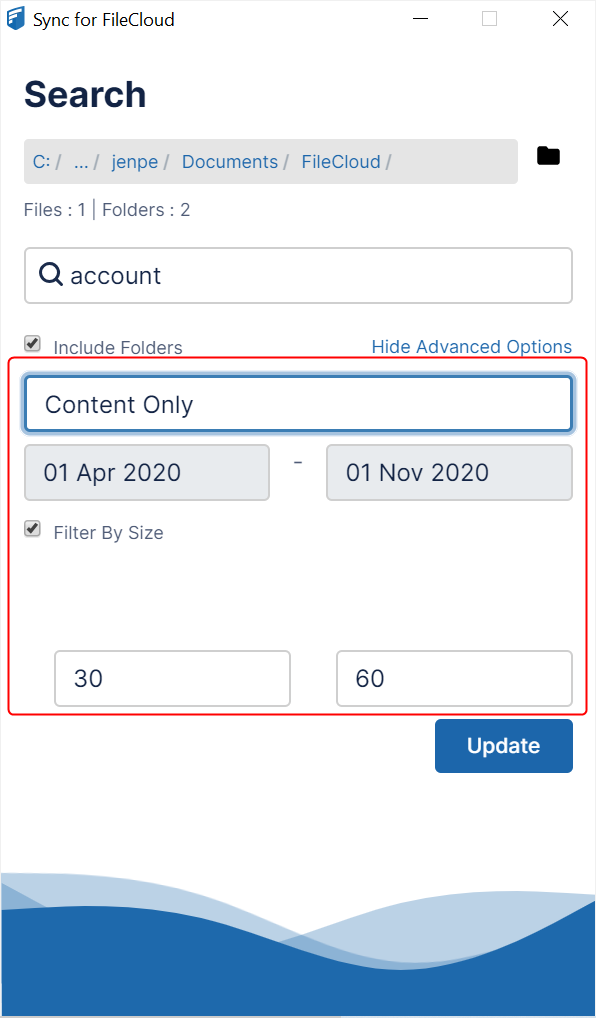Image resolution: width=596 pixels, height=1018 pixels.
Task: Open the jenpe folder breadcrumb
Action: pos(135,161)
